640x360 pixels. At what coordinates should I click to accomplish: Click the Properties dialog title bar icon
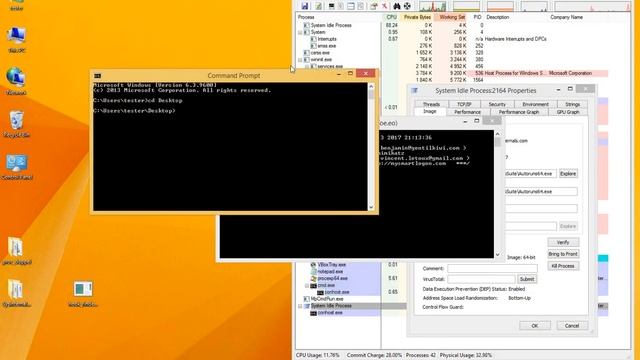point(414,91)
